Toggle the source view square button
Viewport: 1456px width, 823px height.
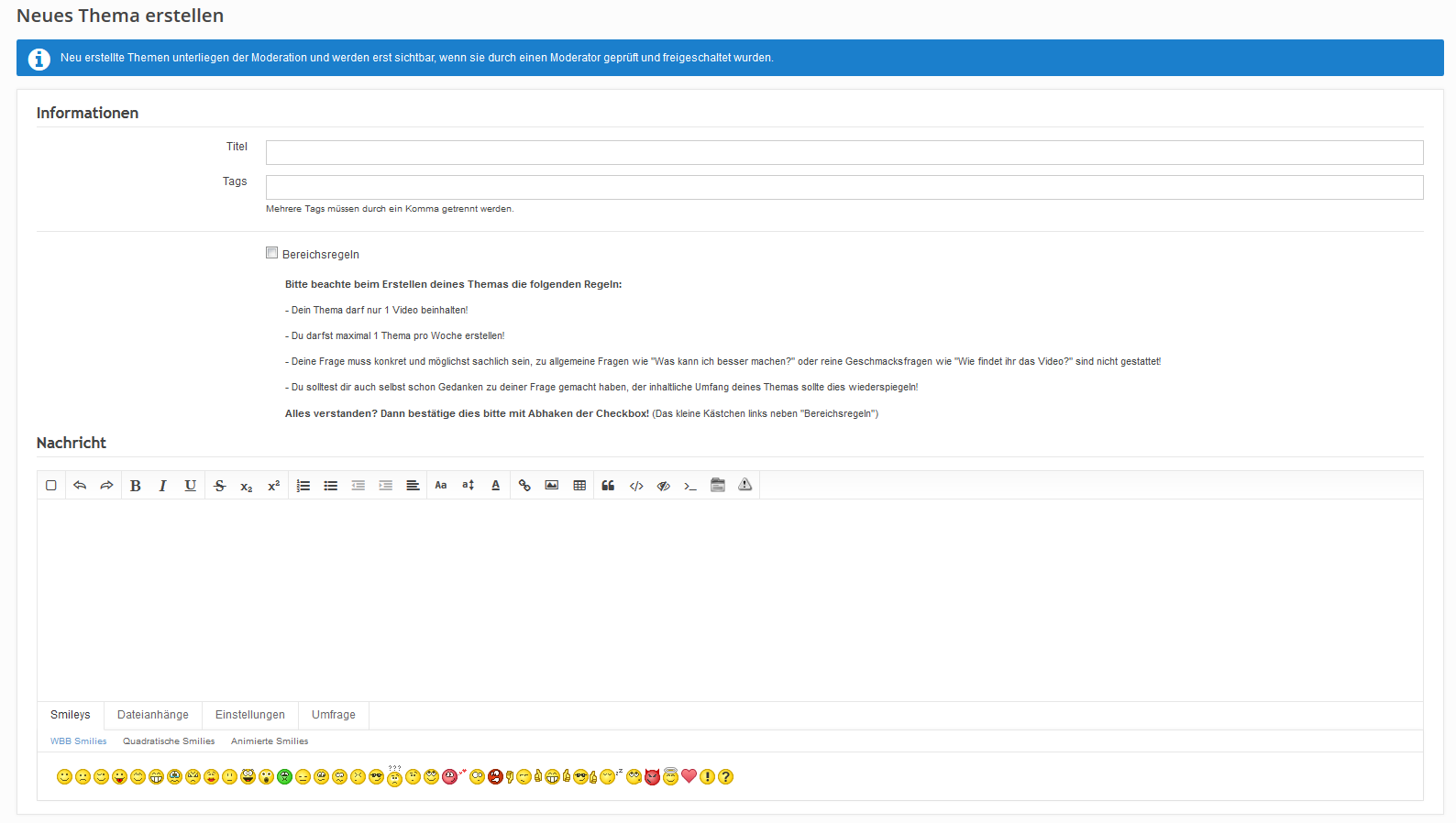[51, 486]
